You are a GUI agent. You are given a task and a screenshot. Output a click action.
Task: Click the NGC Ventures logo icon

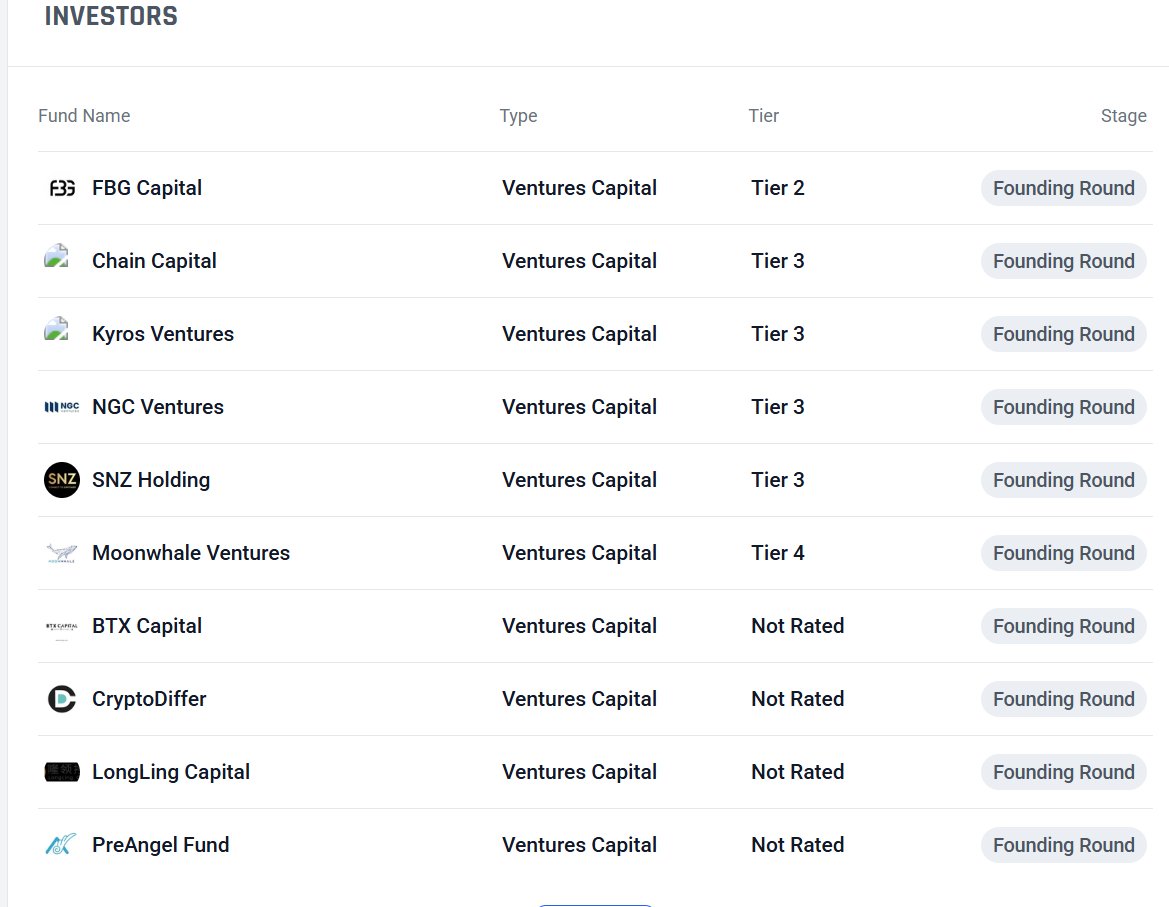[x=62, y=407]
